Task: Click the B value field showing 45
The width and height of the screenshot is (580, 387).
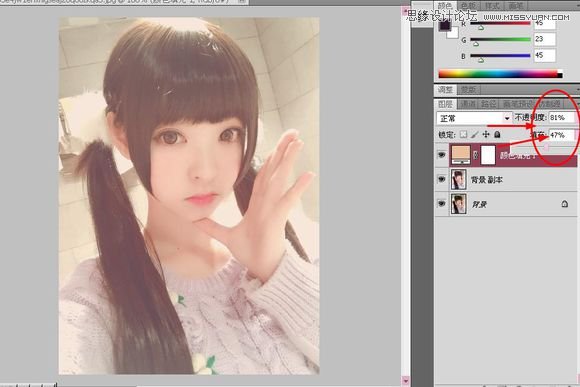Action: pyautogui.click(x=544, y=55)
